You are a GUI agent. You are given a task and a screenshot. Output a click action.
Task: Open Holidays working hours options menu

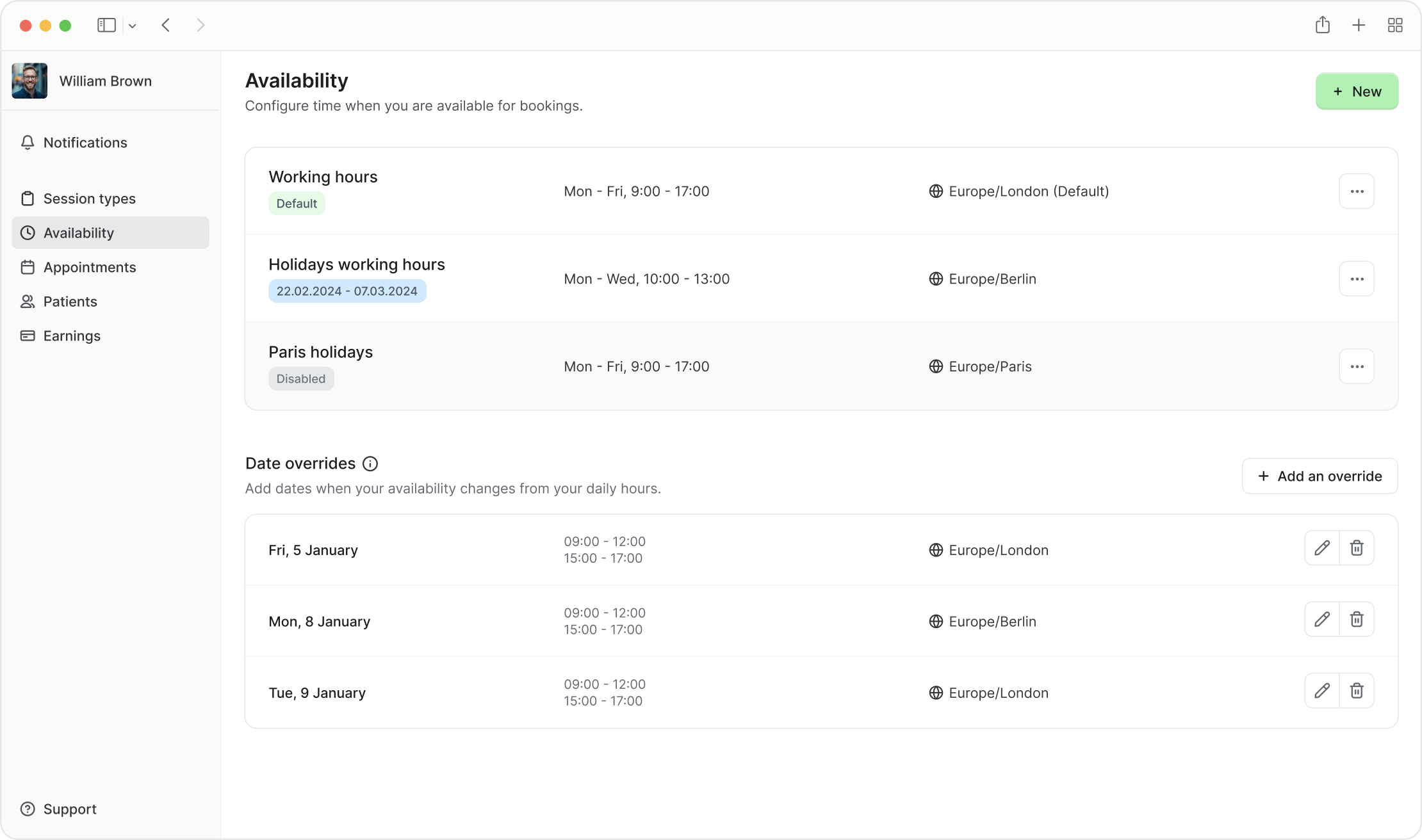(1357, 279)
